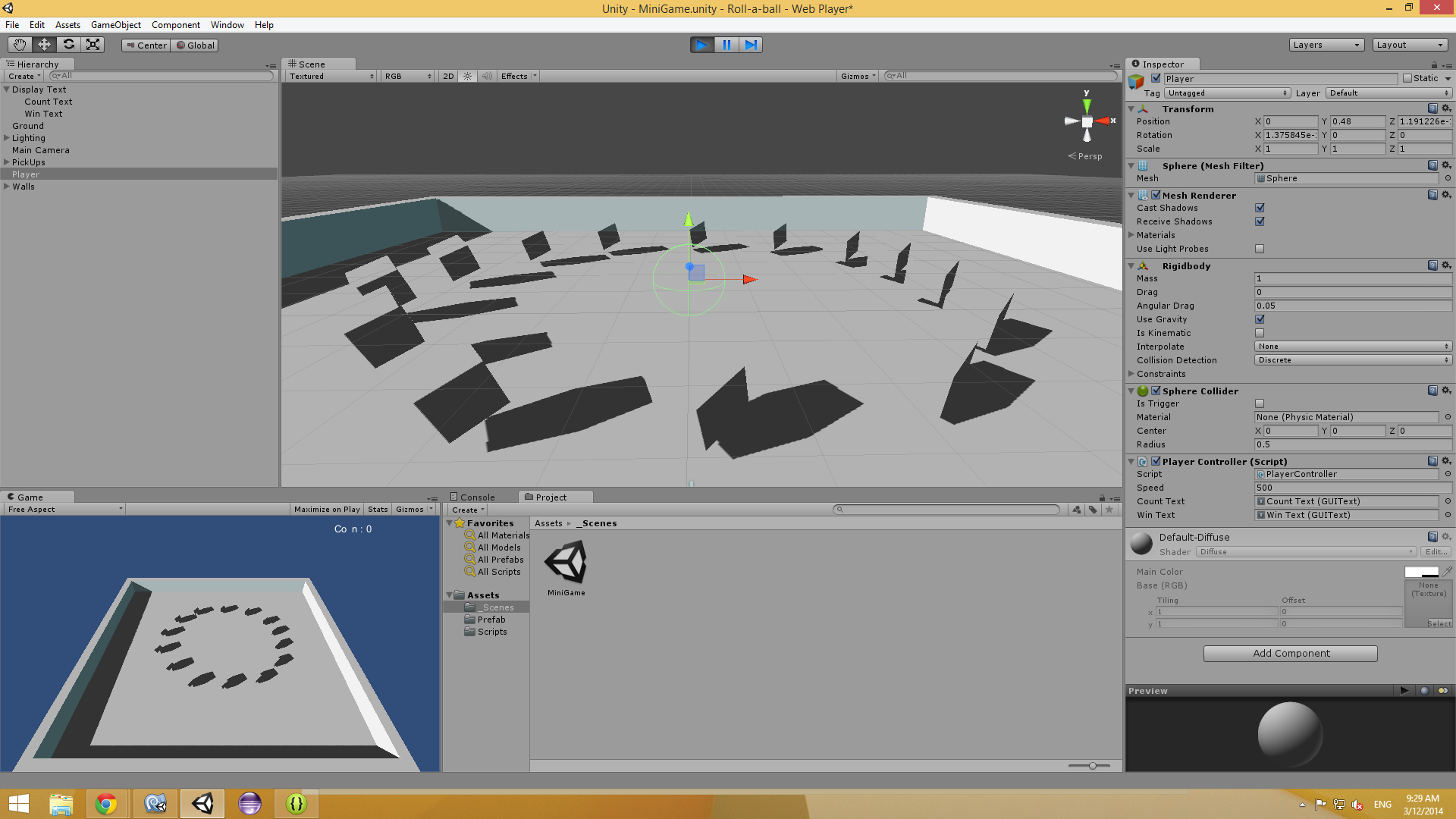Click the scene orientation gizmo
This screenshot has height=819, width=1456.
[x=1087, y=121]
